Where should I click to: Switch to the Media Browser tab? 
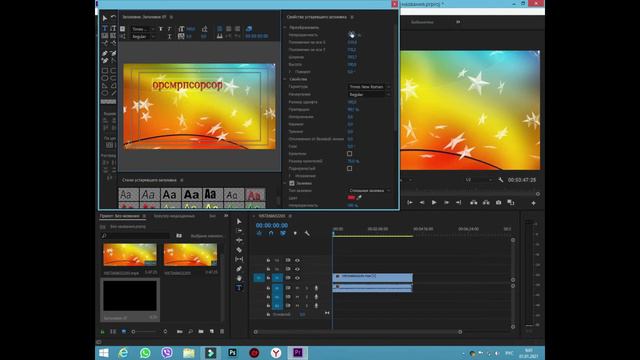174,216
